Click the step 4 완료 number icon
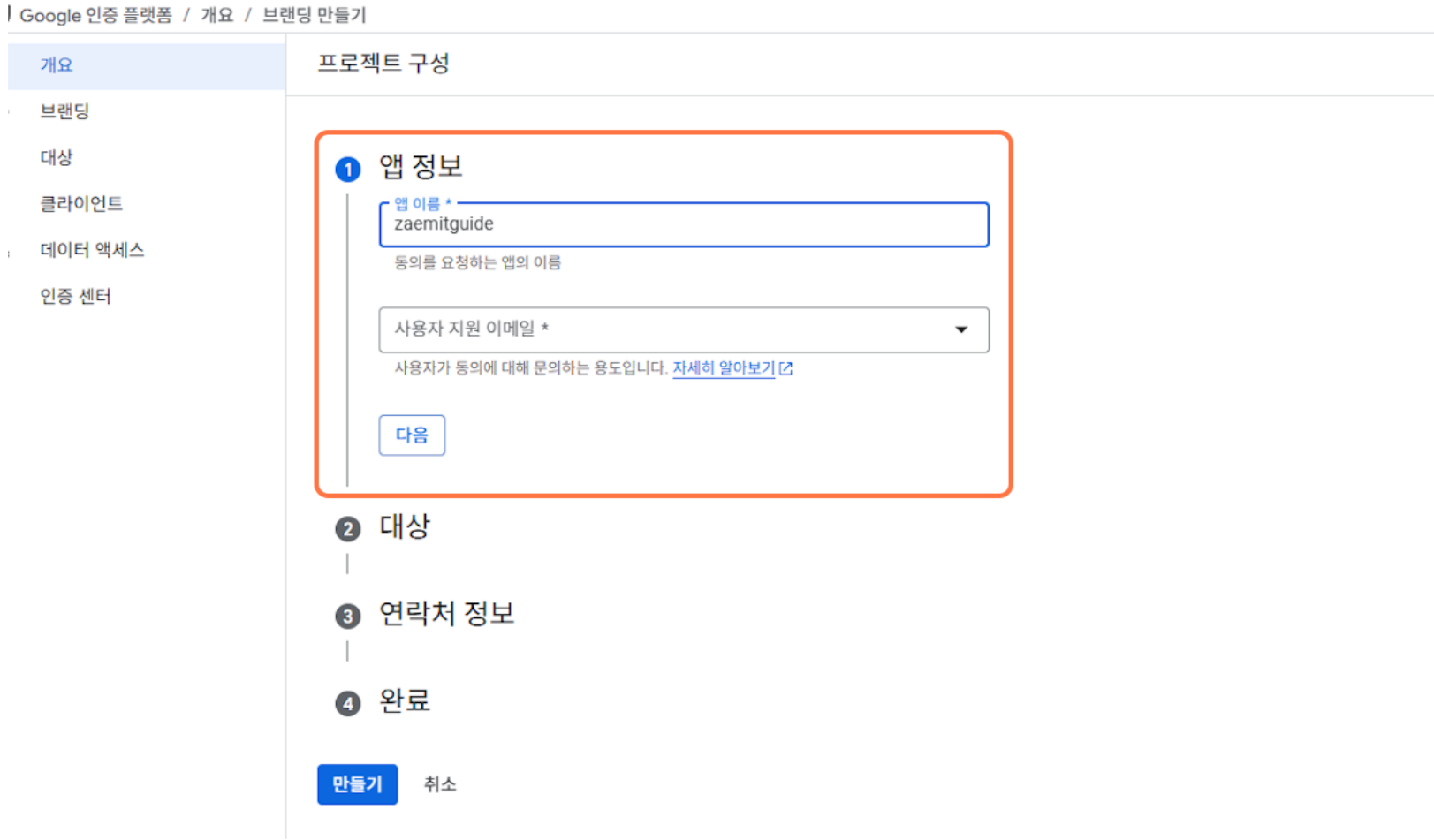This screenshot has width=1434, height=840. click(x=348, y=703)
